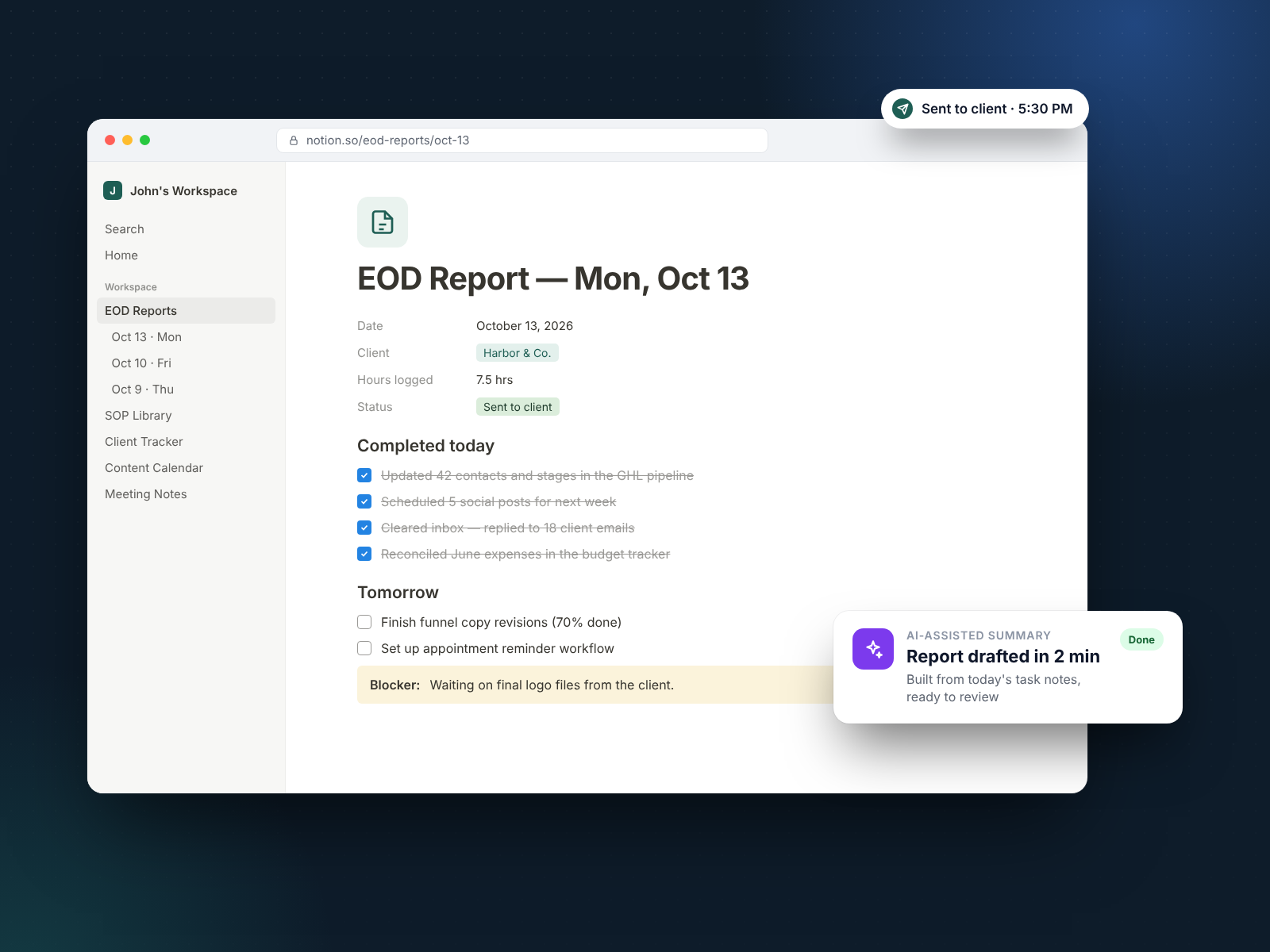
Task: Click John's Workspace switcher name
Action: pyautogui.click(x=183, y=191)
